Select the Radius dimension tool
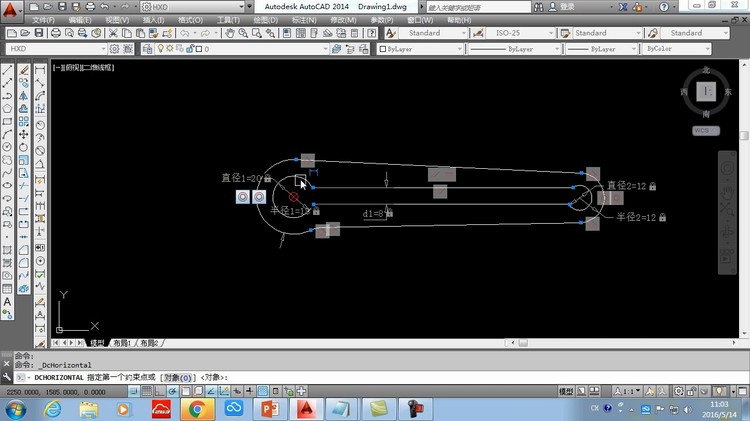Screen dimensions: 750x421 pyautogui.click(x=40, y=125)
